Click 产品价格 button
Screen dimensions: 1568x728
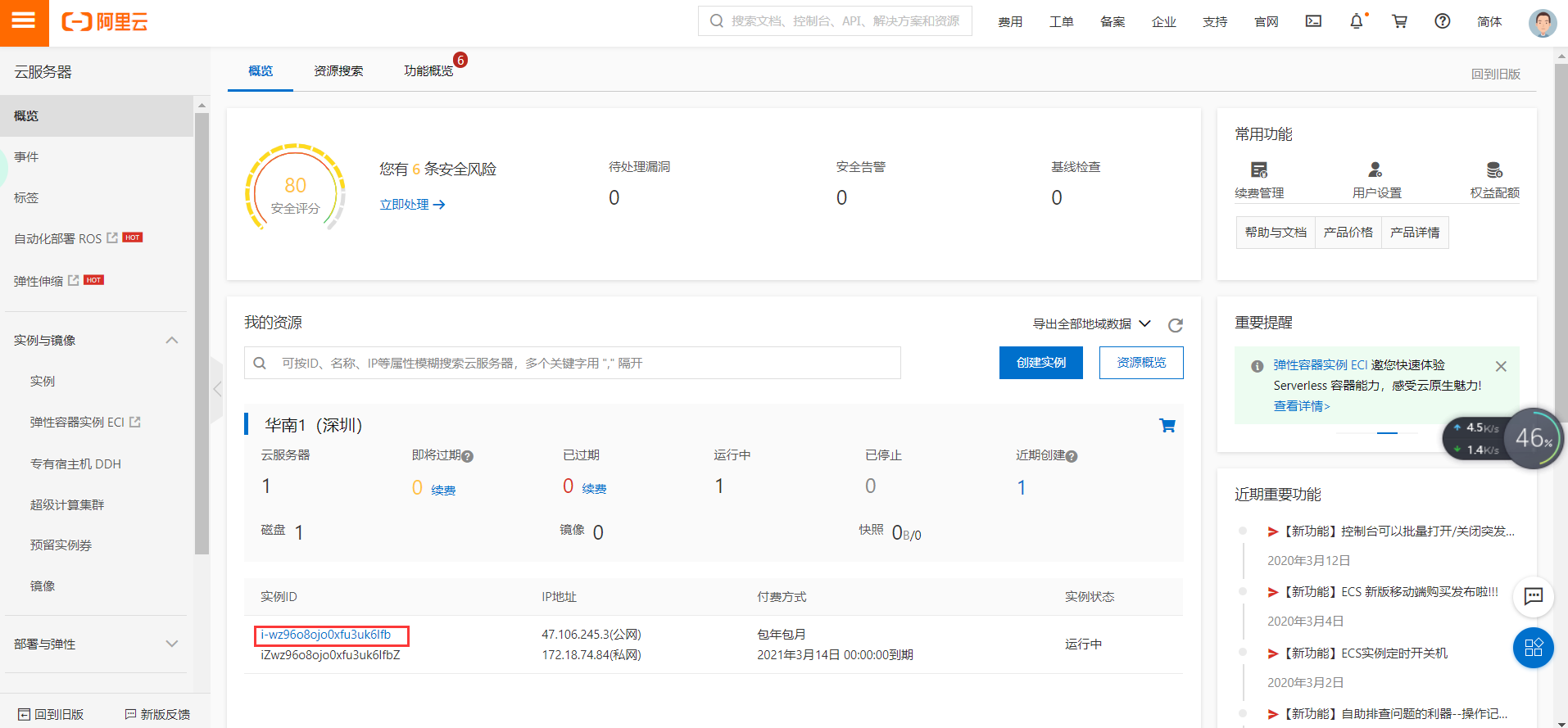[x=1348, y=233]
